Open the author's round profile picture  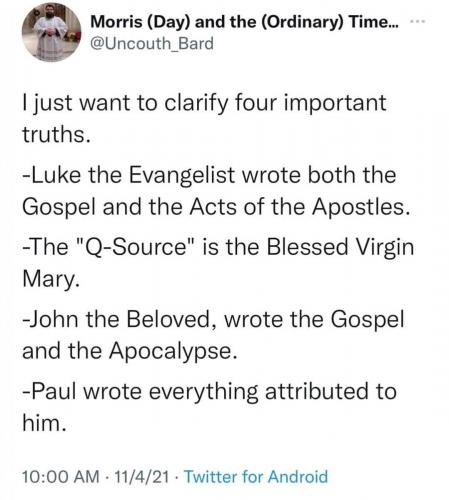51,32
